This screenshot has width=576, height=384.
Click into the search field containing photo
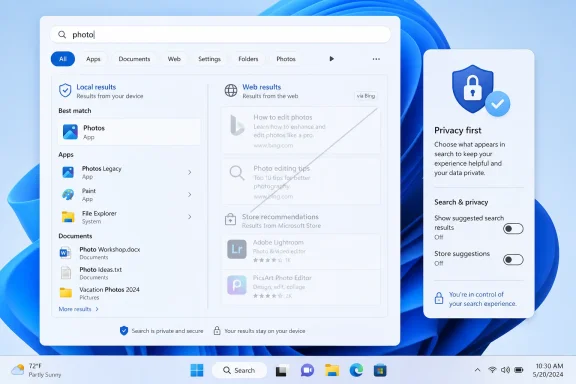[220, 35]
